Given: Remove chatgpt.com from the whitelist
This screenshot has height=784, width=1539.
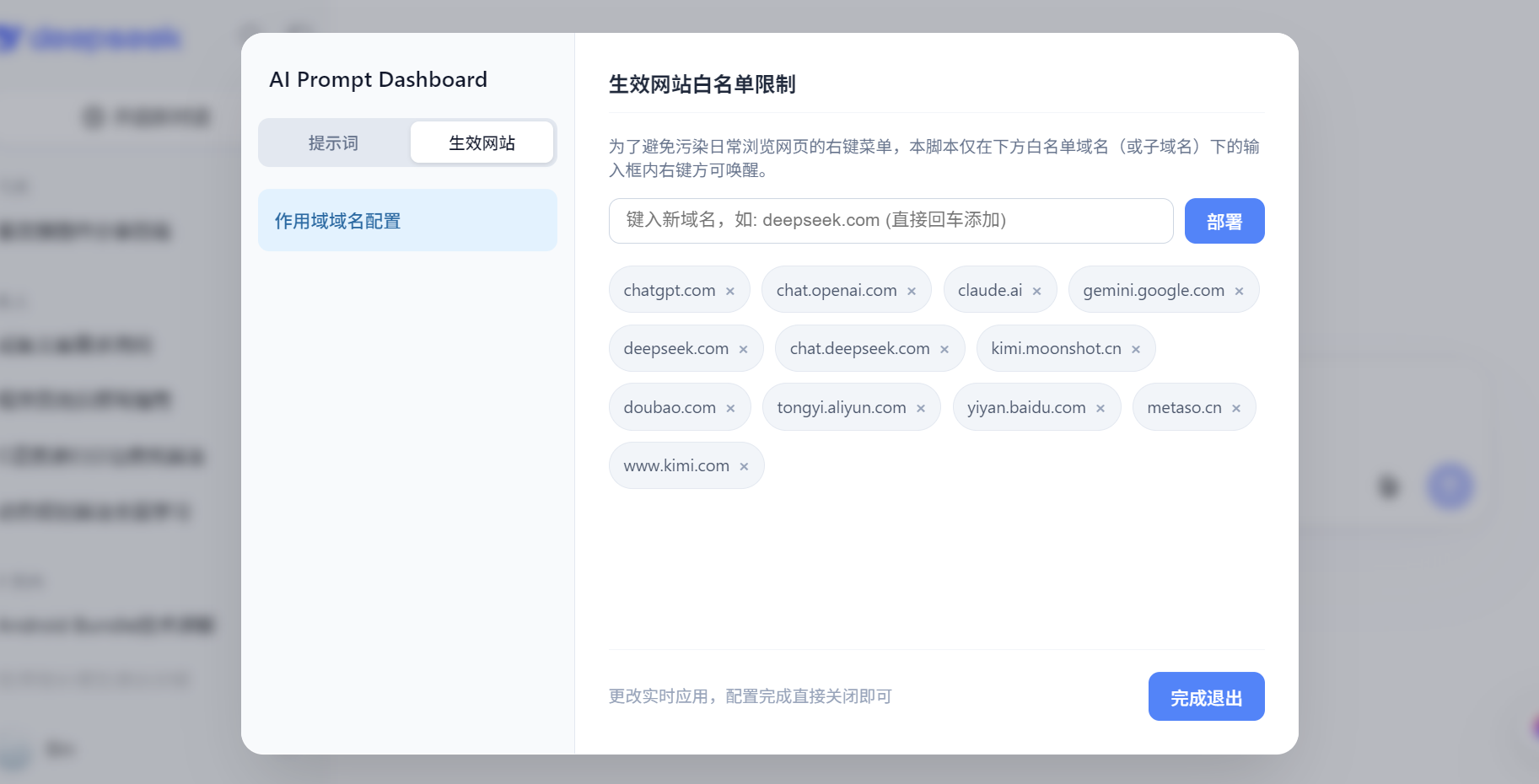Looking at the screenshot, I should [x=730, y=292].
